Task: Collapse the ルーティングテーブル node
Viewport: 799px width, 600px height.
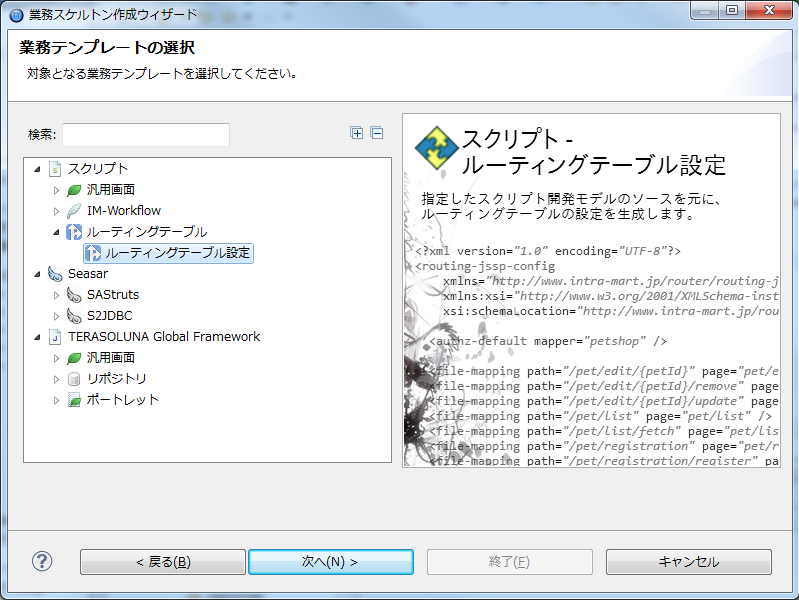Action: pyautogui.click(x=57, y=232)
